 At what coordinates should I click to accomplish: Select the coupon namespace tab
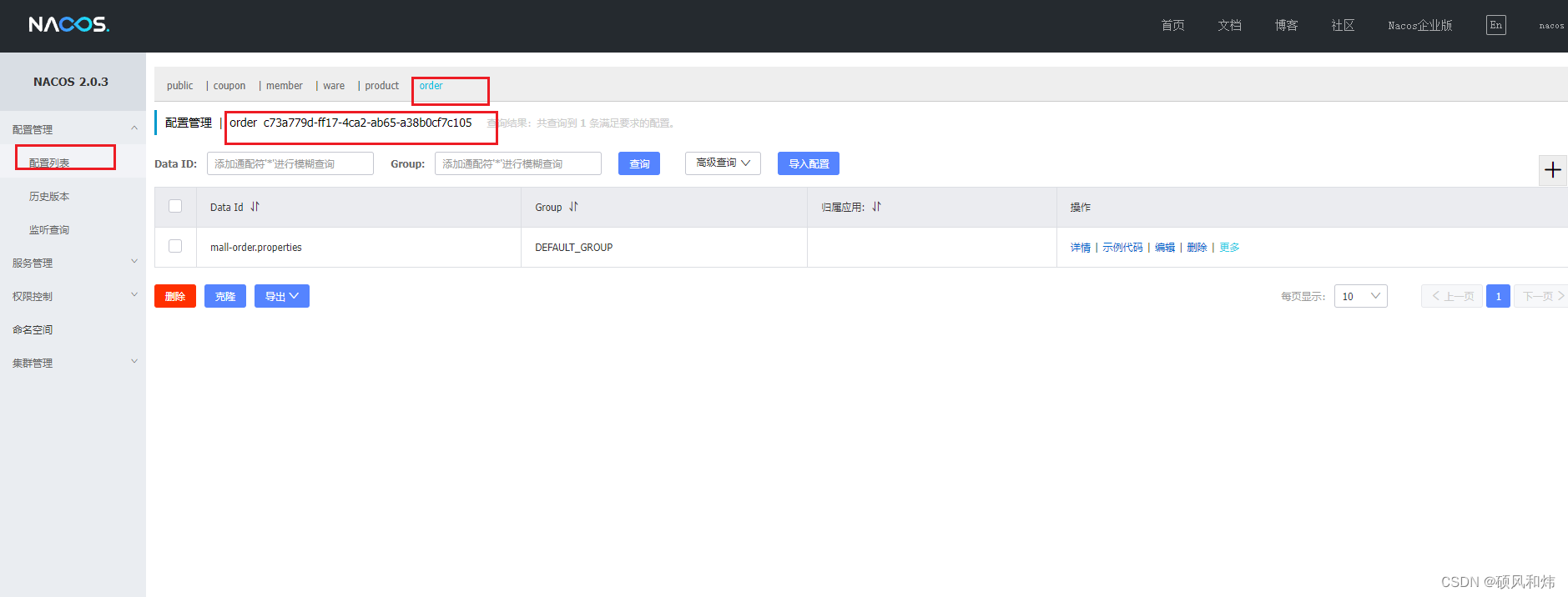coord(229,86)
